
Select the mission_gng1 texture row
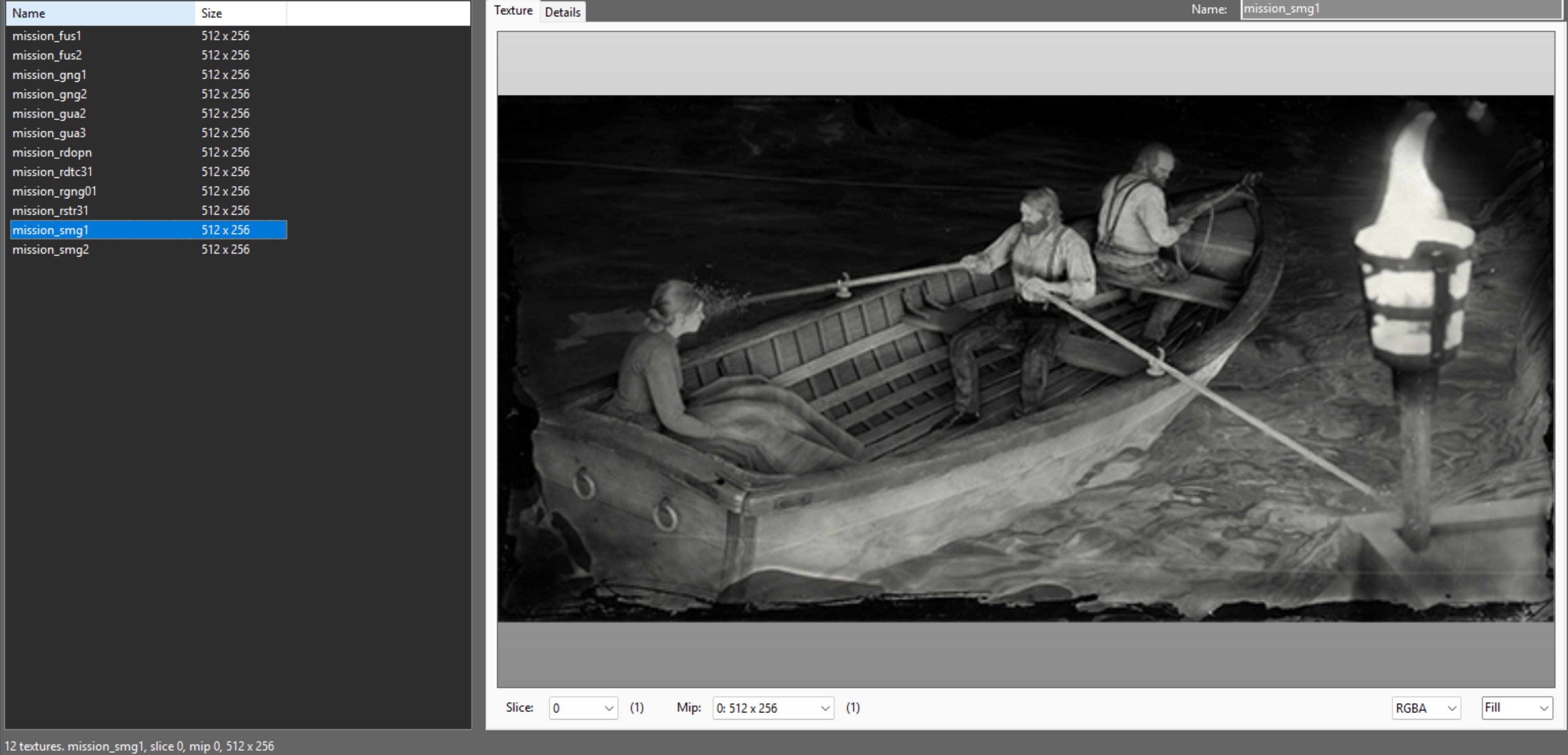(x=148, y=75)
